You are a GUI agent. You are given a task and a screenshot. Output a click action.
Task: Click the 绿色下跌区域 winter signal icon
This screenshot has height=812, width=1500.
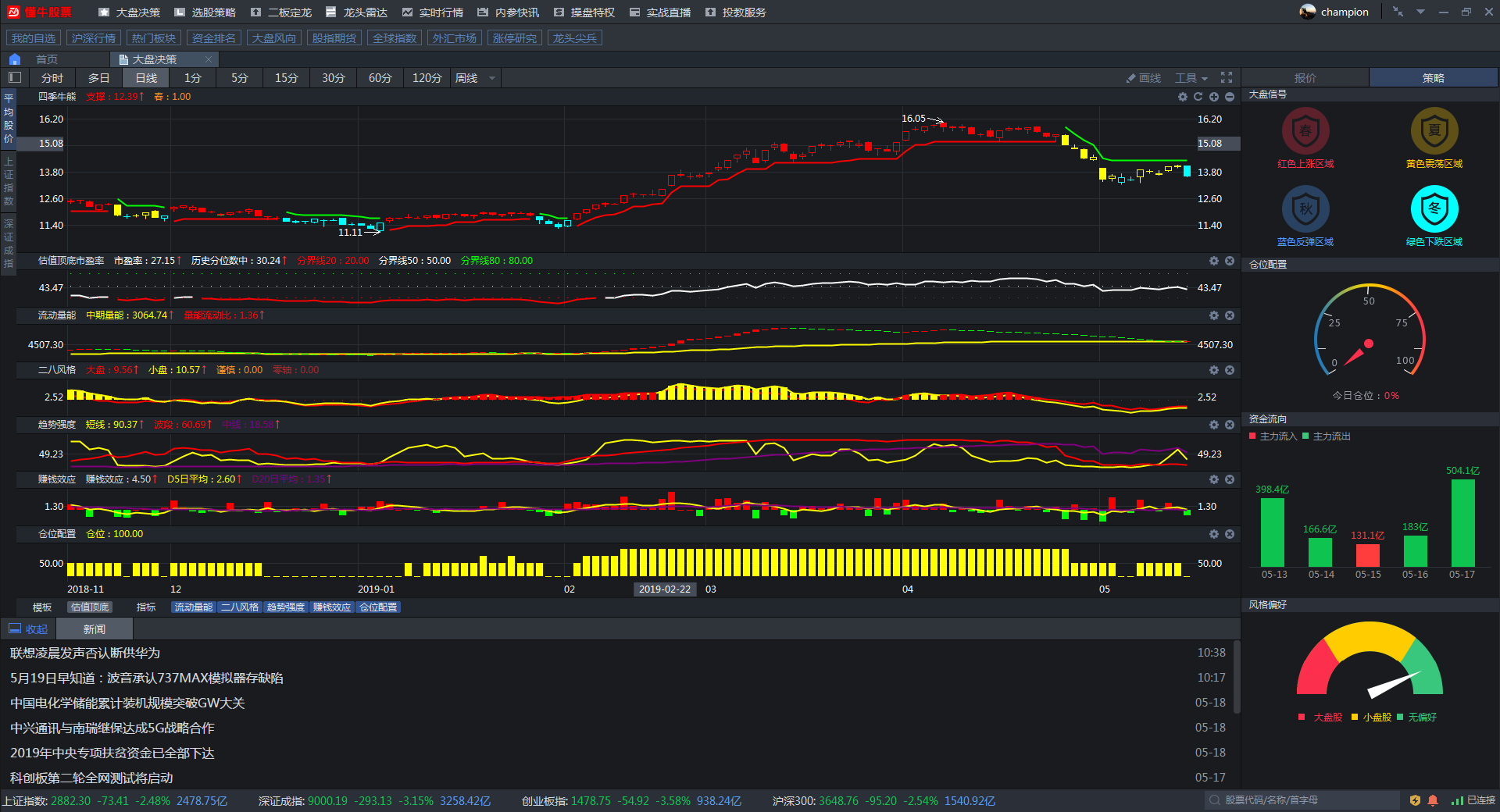(1434, 208)
